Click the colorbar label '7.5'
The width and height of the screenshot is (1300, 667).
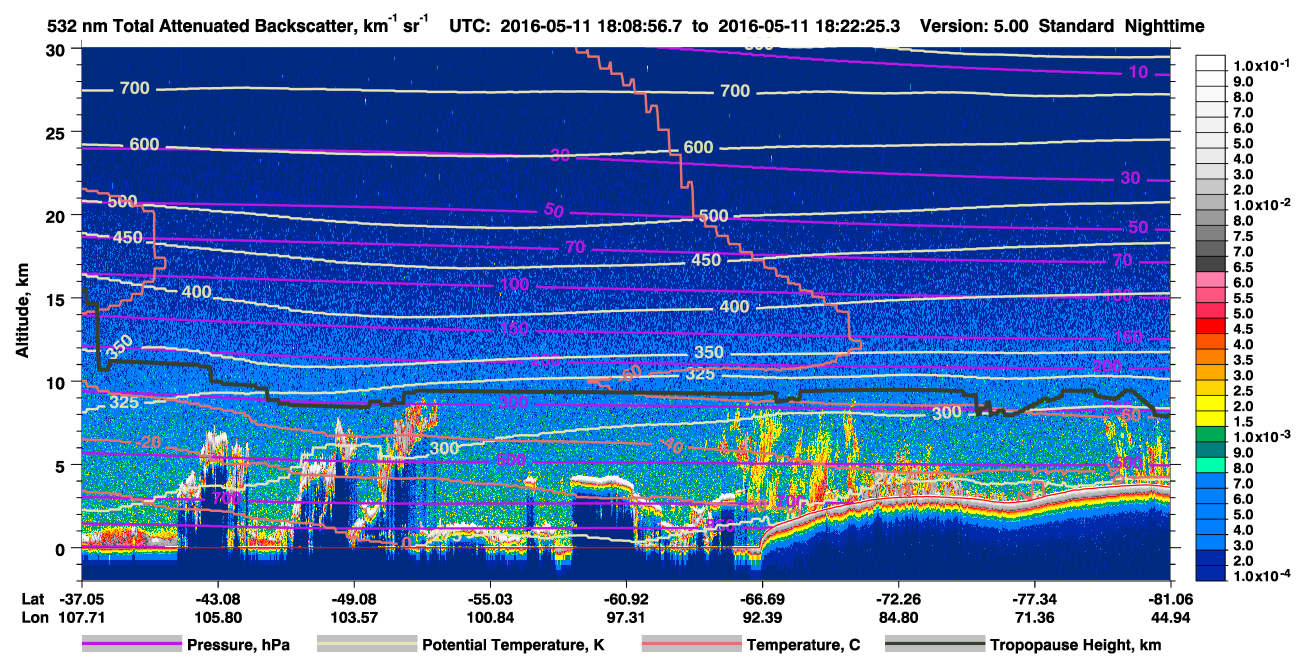1243,236
